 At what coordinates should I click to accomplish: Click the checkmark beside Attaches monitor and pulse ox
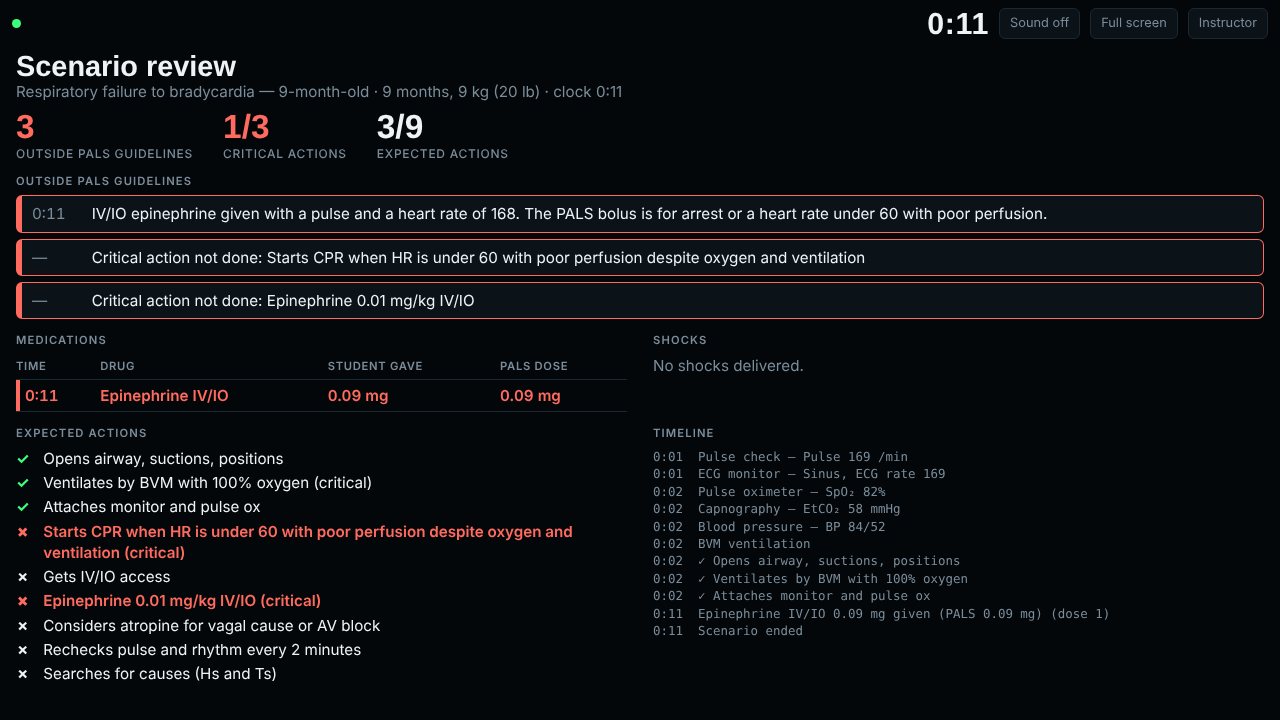(x=23, y=507)
